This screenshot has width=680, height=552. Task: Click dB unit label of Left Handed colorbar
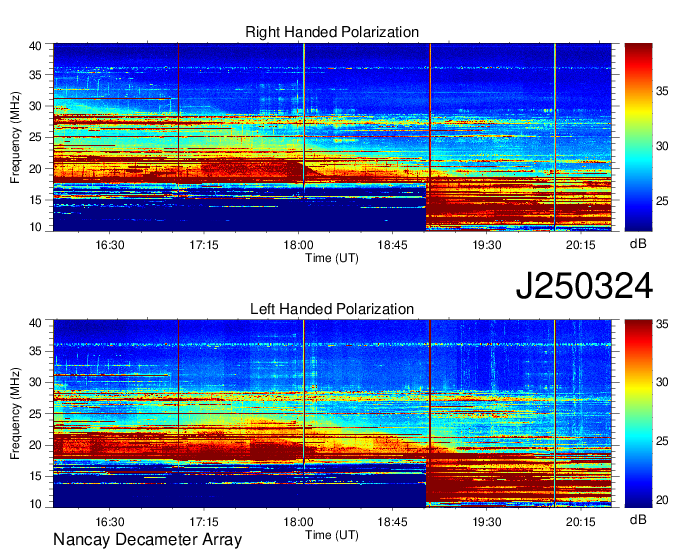[638, 519]
